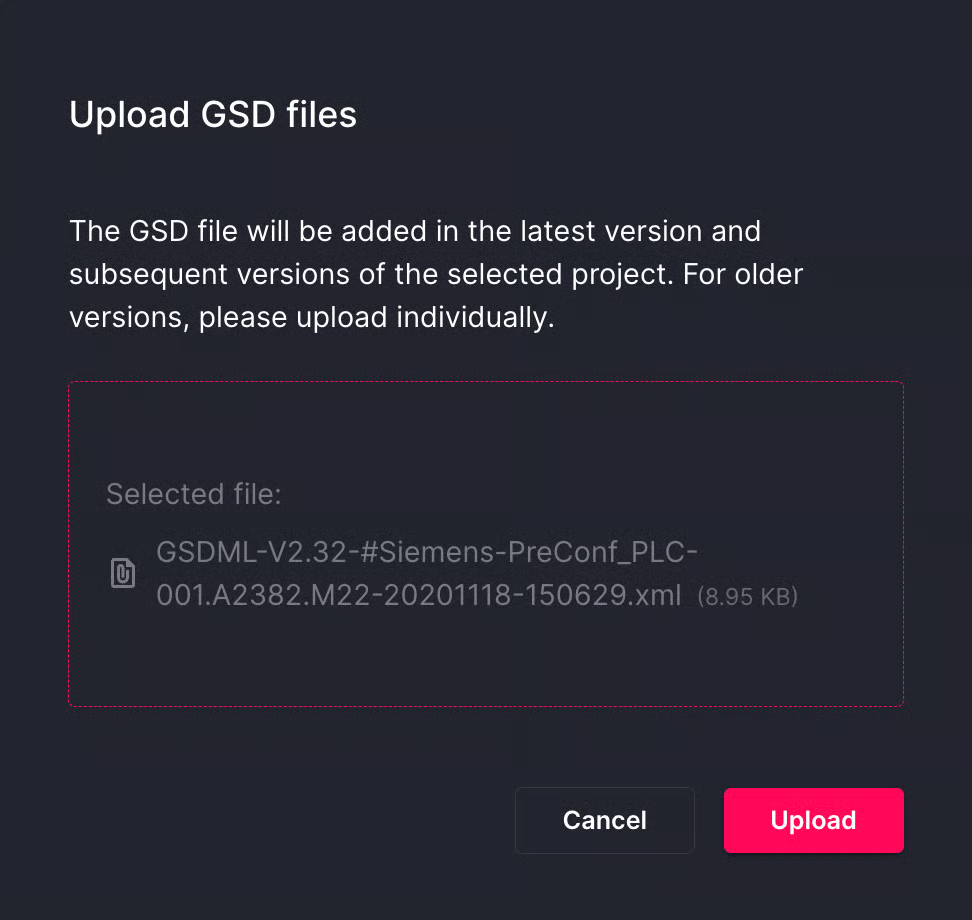
Task: Click the ".xml" extension of the filename
Action: coord(656,596)
